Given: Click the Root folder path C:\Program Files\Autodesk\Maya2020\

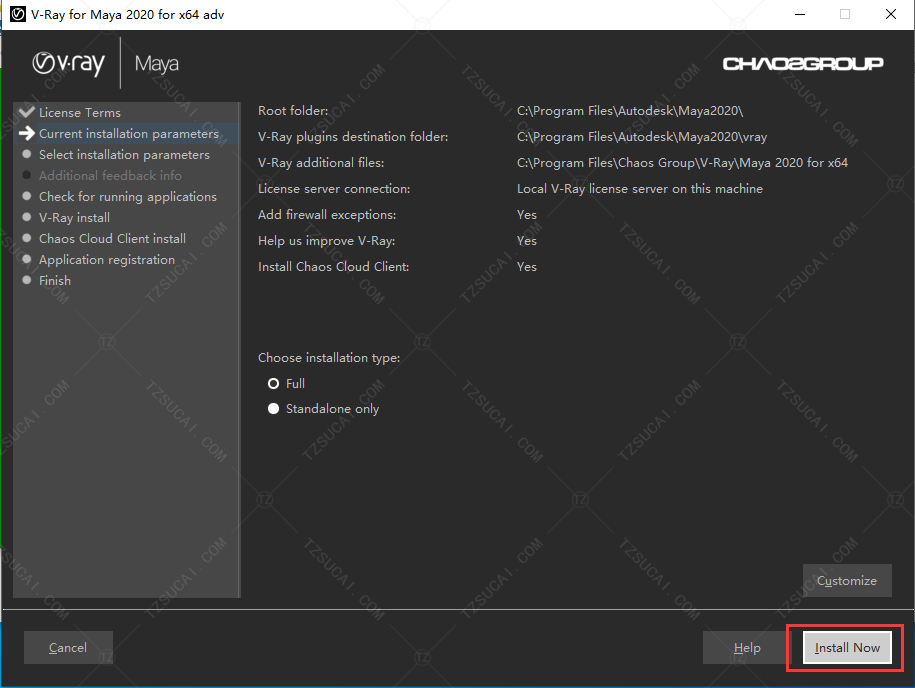Looking at the screenshot, I should click(x=630, y=111).
